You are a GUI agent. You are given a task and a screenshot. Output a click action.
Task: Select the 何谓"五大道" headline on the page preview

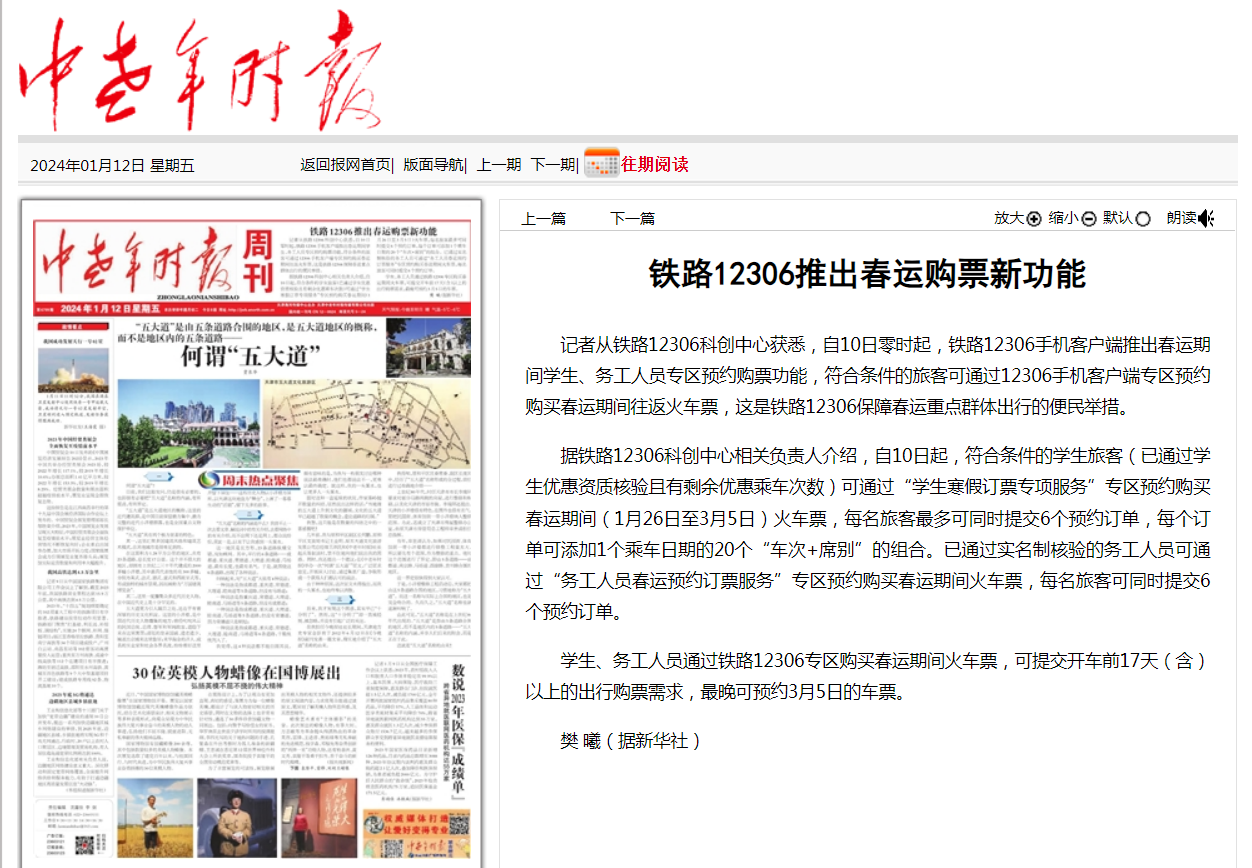click(249, 357)
